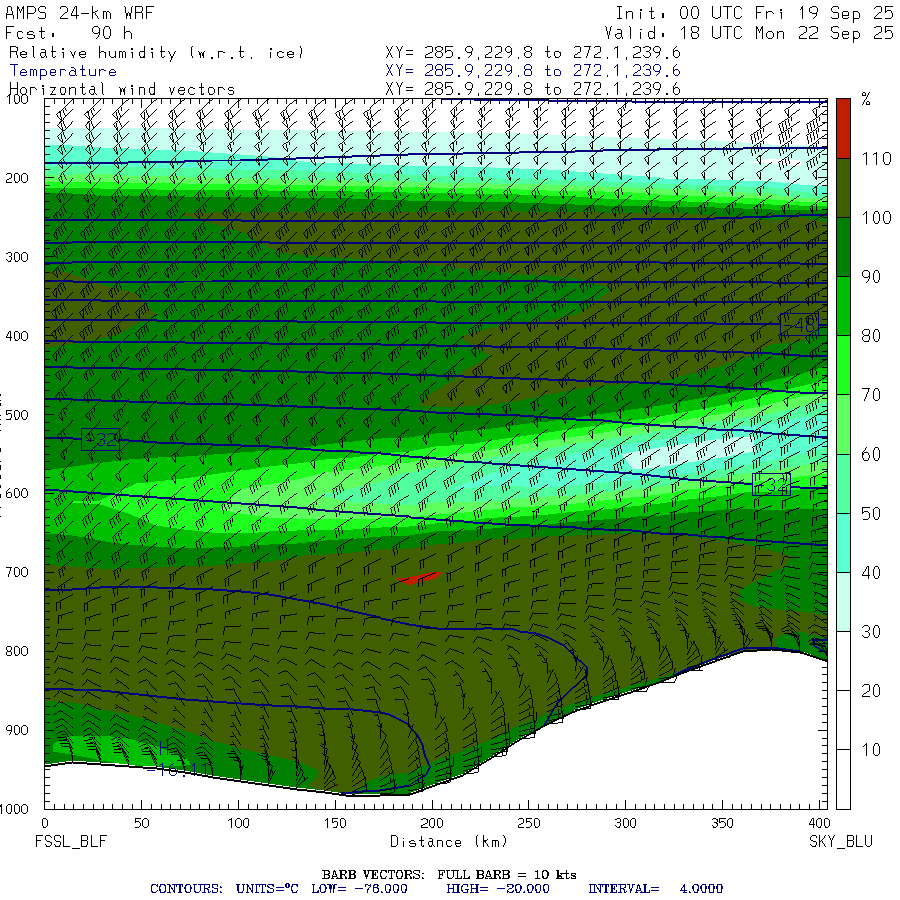Click the 'INTERVAL= 4.0000' value
The width and height of the screenshot is (900, 900).
point(655,889)
